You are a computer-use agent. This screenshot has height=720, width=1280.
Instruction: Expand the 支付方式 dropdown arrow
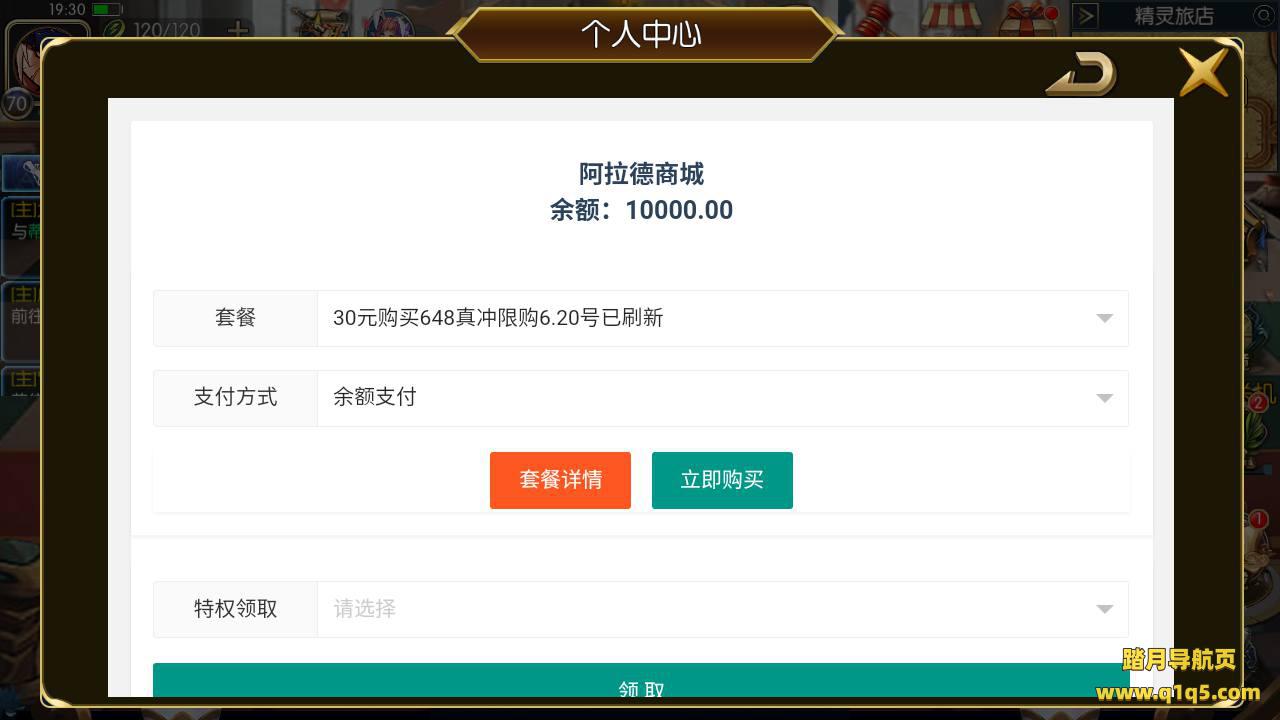tap(1104, 398)
